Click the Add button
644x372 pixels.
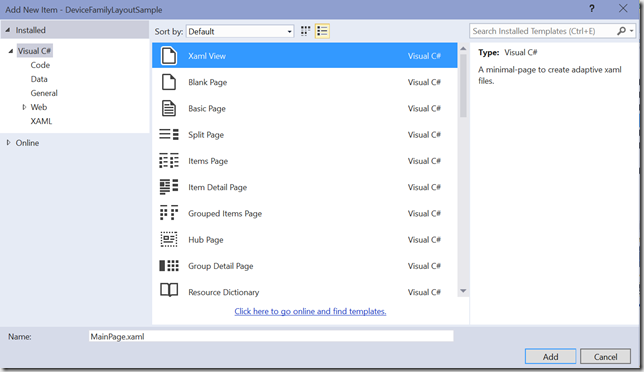pyautogui.click(x=550, y=356)
